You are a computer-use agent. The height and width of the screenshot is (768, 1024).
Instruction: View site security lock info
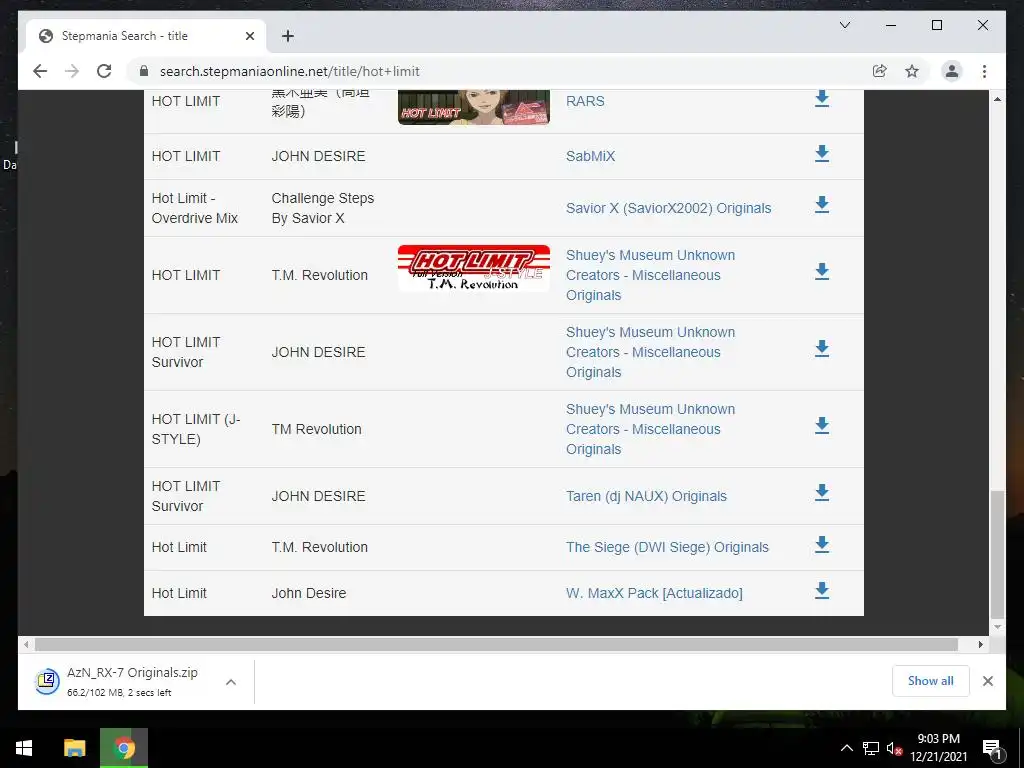point(144,71)
